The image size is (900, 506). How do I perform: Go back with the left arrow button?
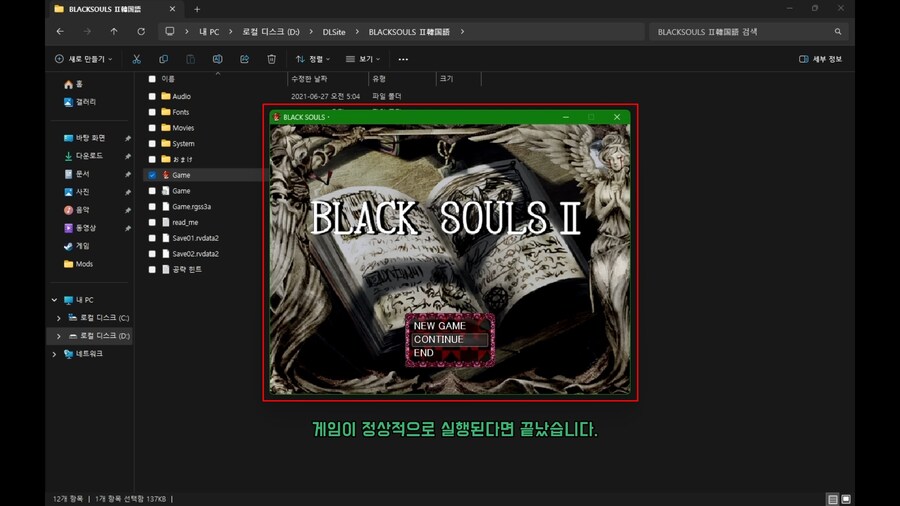tap(60, 32)
